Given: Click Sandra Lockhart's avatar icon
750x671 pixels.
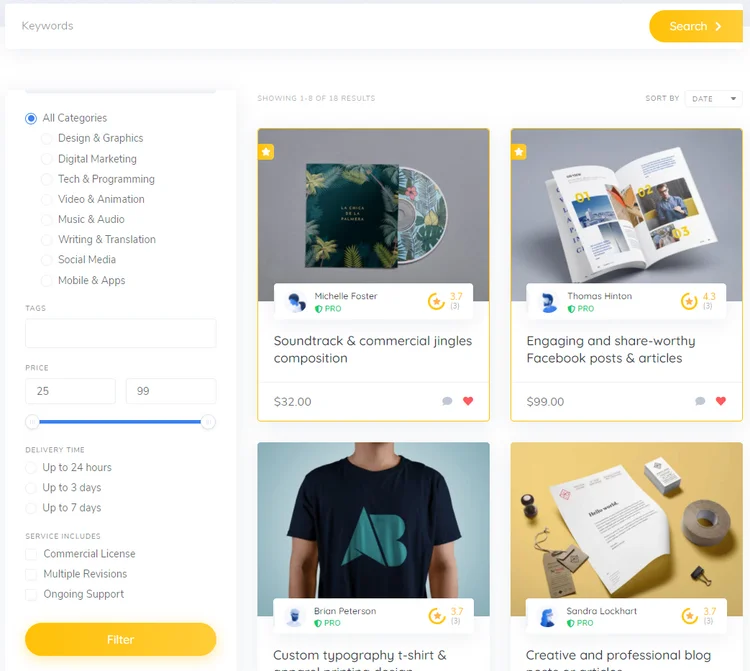Looking at the screenshot, I should click(x=547, y=617).
